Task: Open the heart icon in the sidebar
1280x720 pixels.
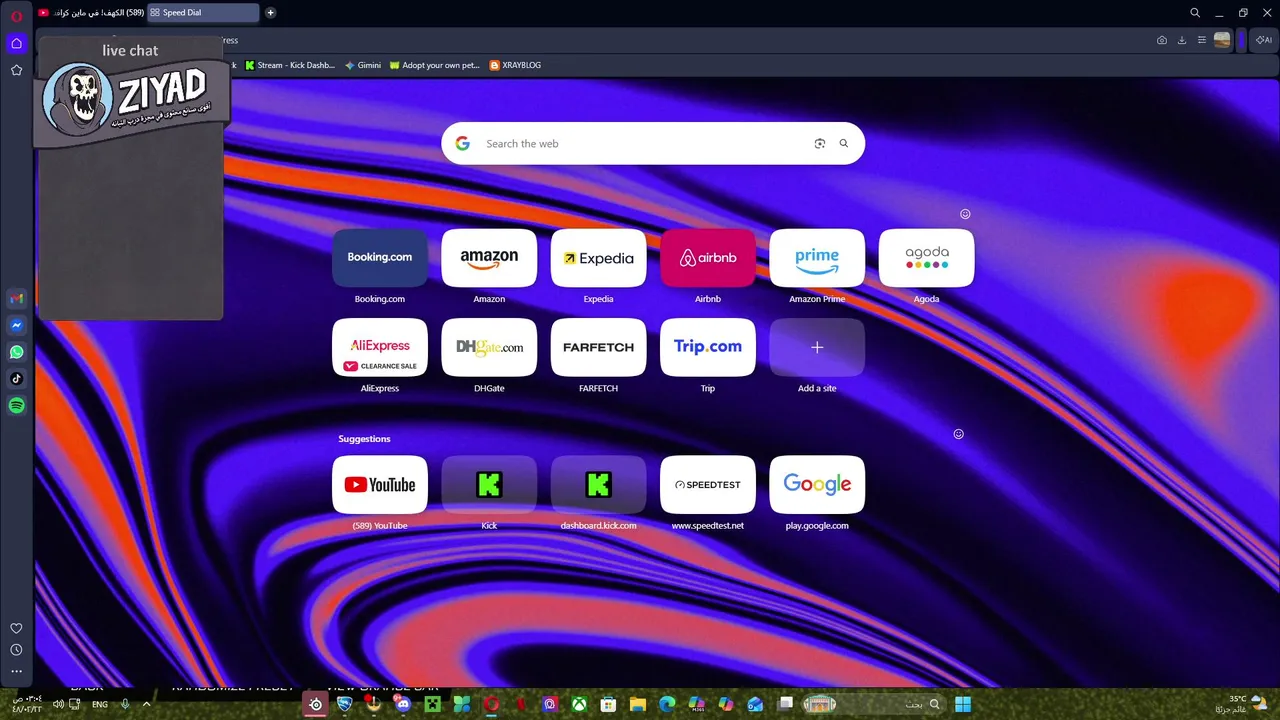Action: [x=16, y=629]
